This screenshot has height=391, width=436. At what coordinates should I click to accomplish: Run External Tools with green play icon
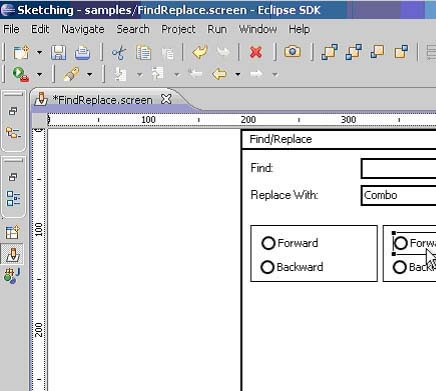tap(20, 74)
